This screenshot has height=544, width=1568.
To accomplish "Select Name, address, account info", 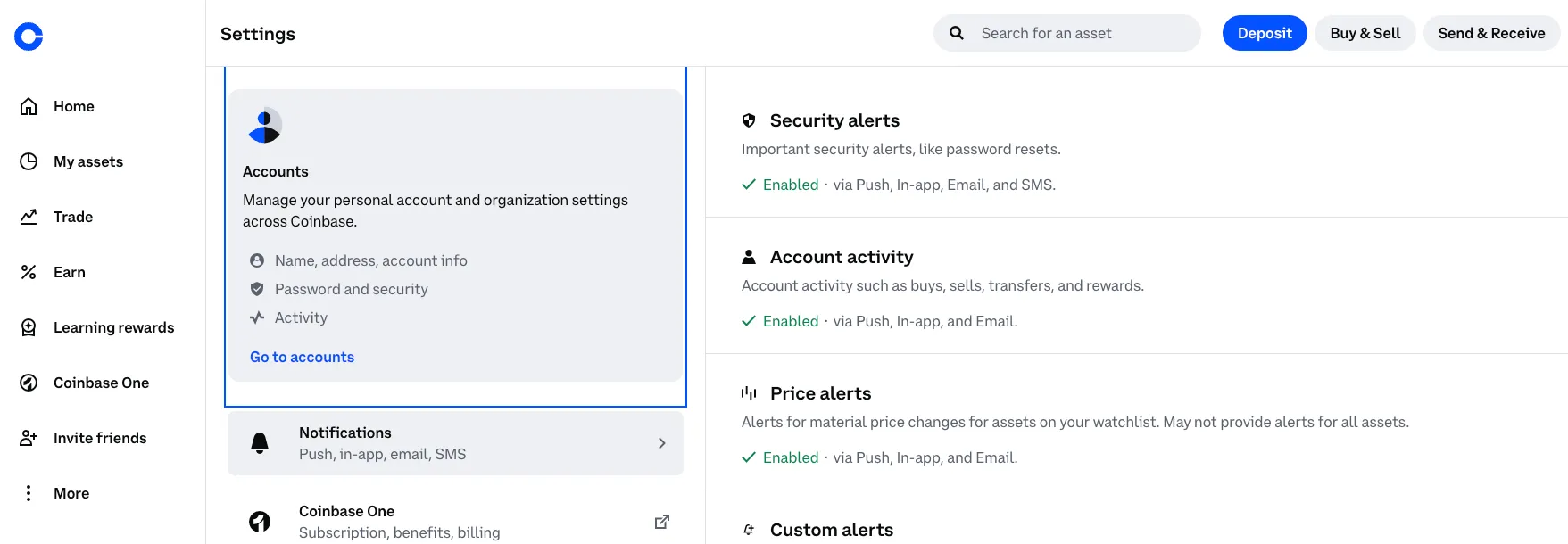I will point(371,260).
